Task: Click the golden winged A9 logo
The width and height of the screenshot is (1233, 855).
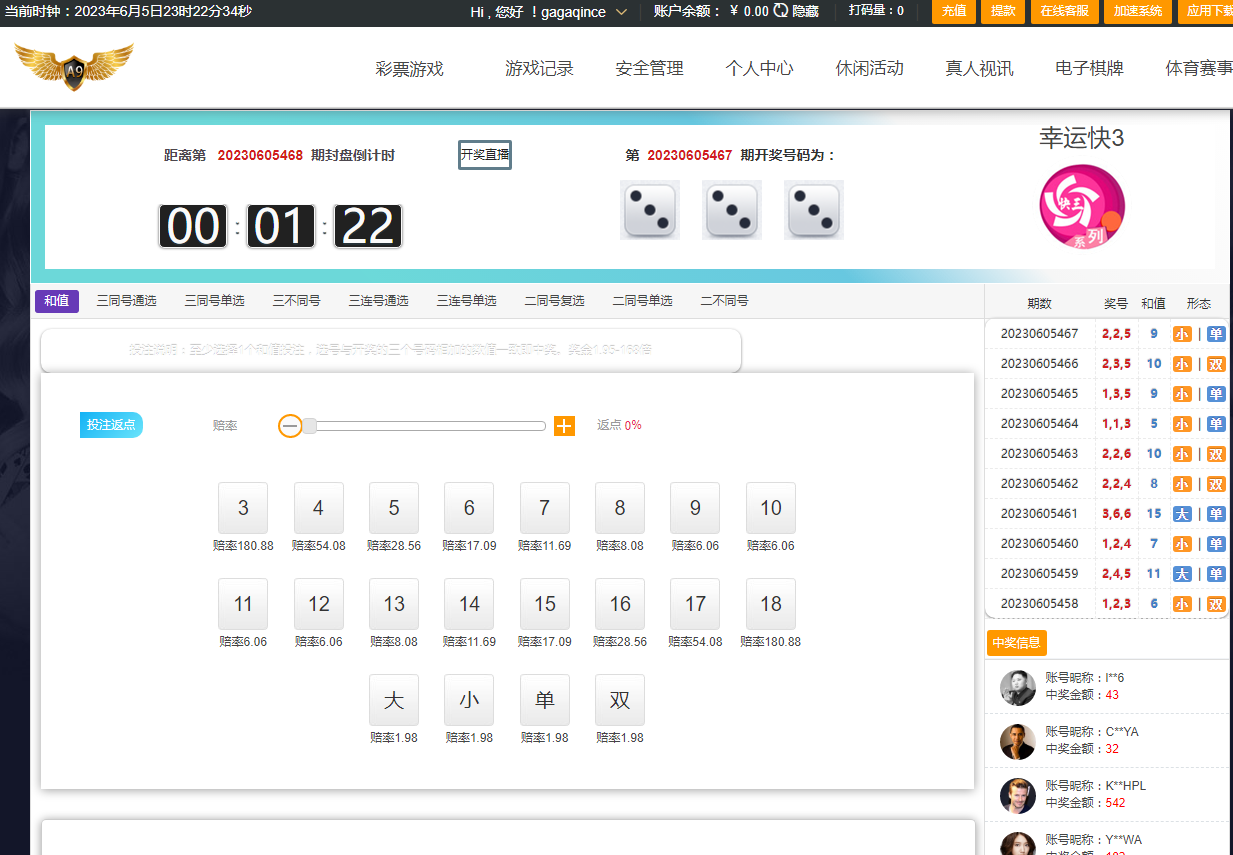Action: click(74, 67)
